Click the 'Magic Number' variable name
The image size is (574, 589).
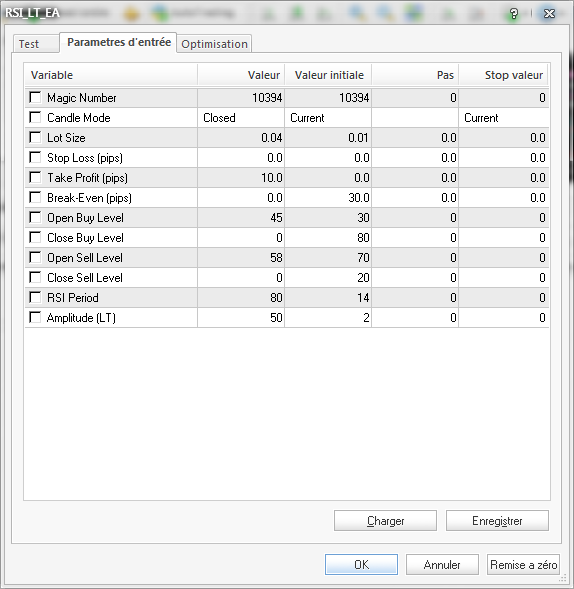pos(82,98)
